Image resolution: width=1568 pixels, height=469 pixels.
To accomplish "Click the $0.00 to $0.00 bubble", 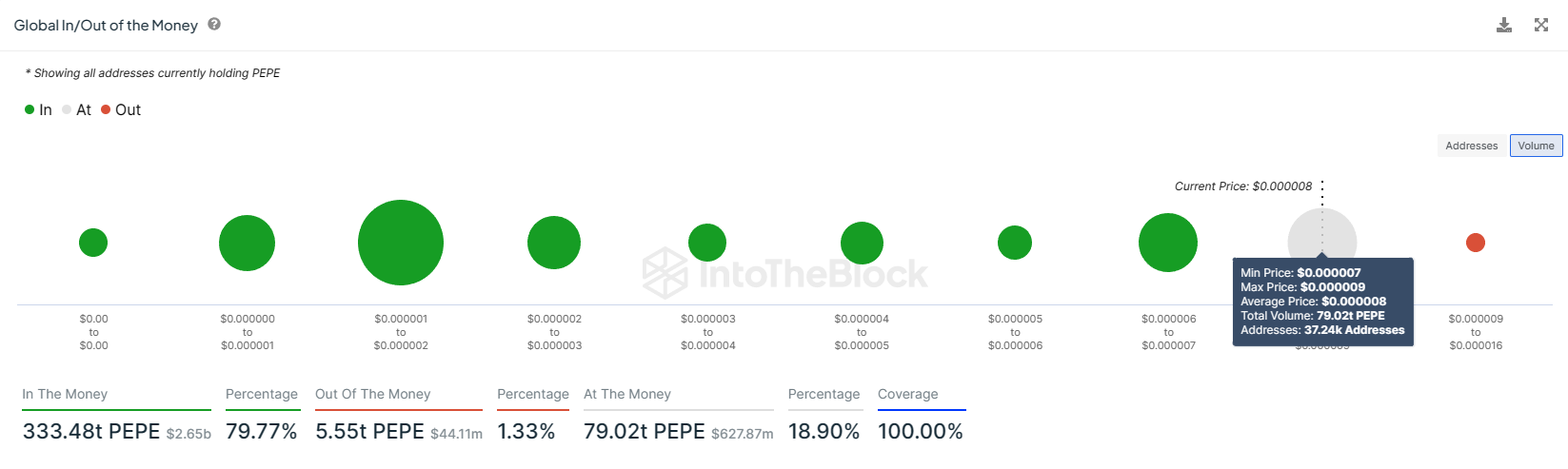I will pyautogui.click(x=93, y=243).
